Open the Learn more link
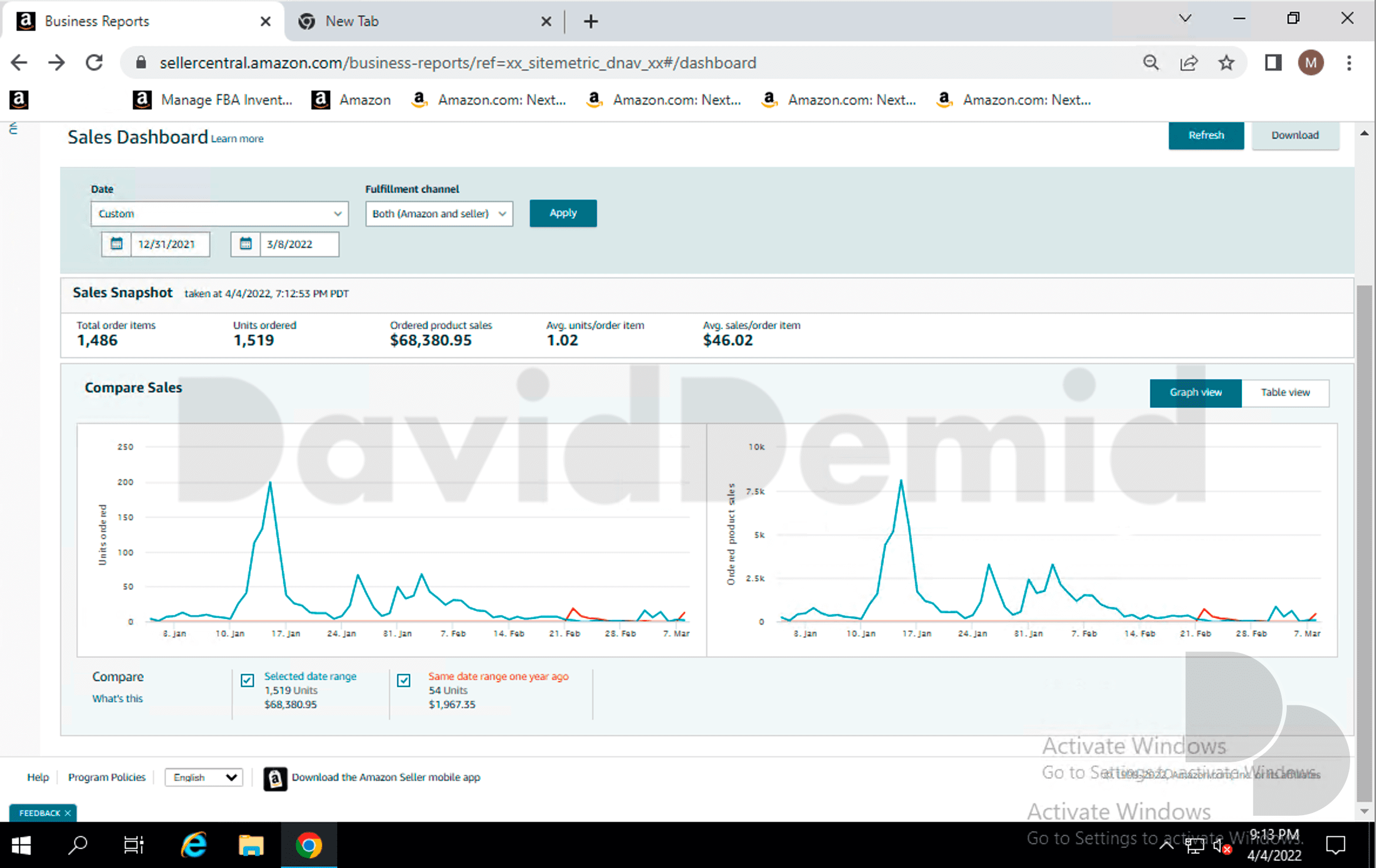This screenshot has width=1376, height=868. [237, 139]
